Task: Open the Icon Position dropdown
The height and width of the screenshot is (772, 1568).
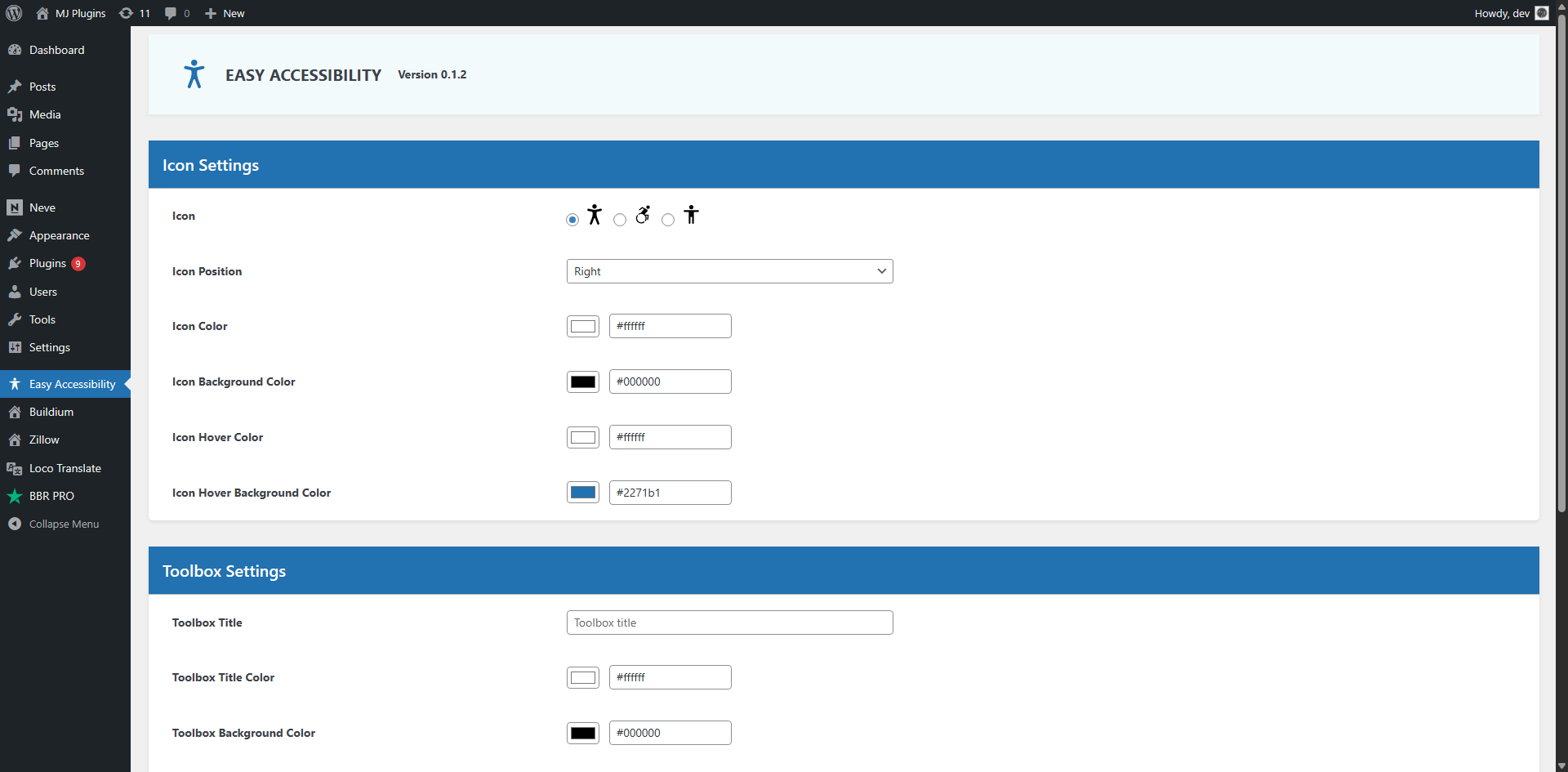Action: 729,271
